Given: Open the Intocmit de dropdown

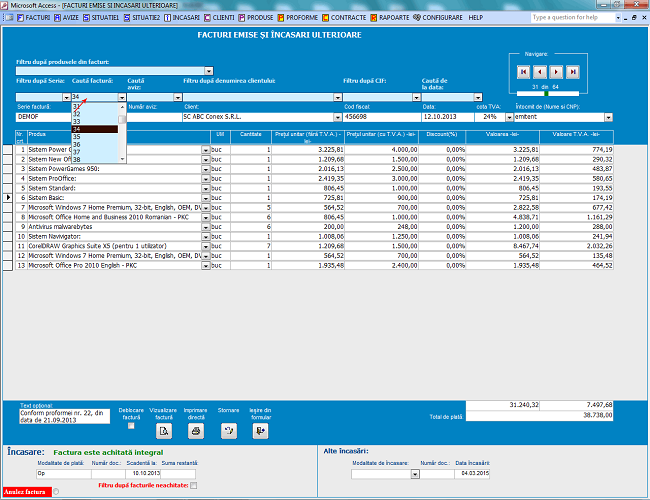Looking at the screenshot, I should [608, 117].
